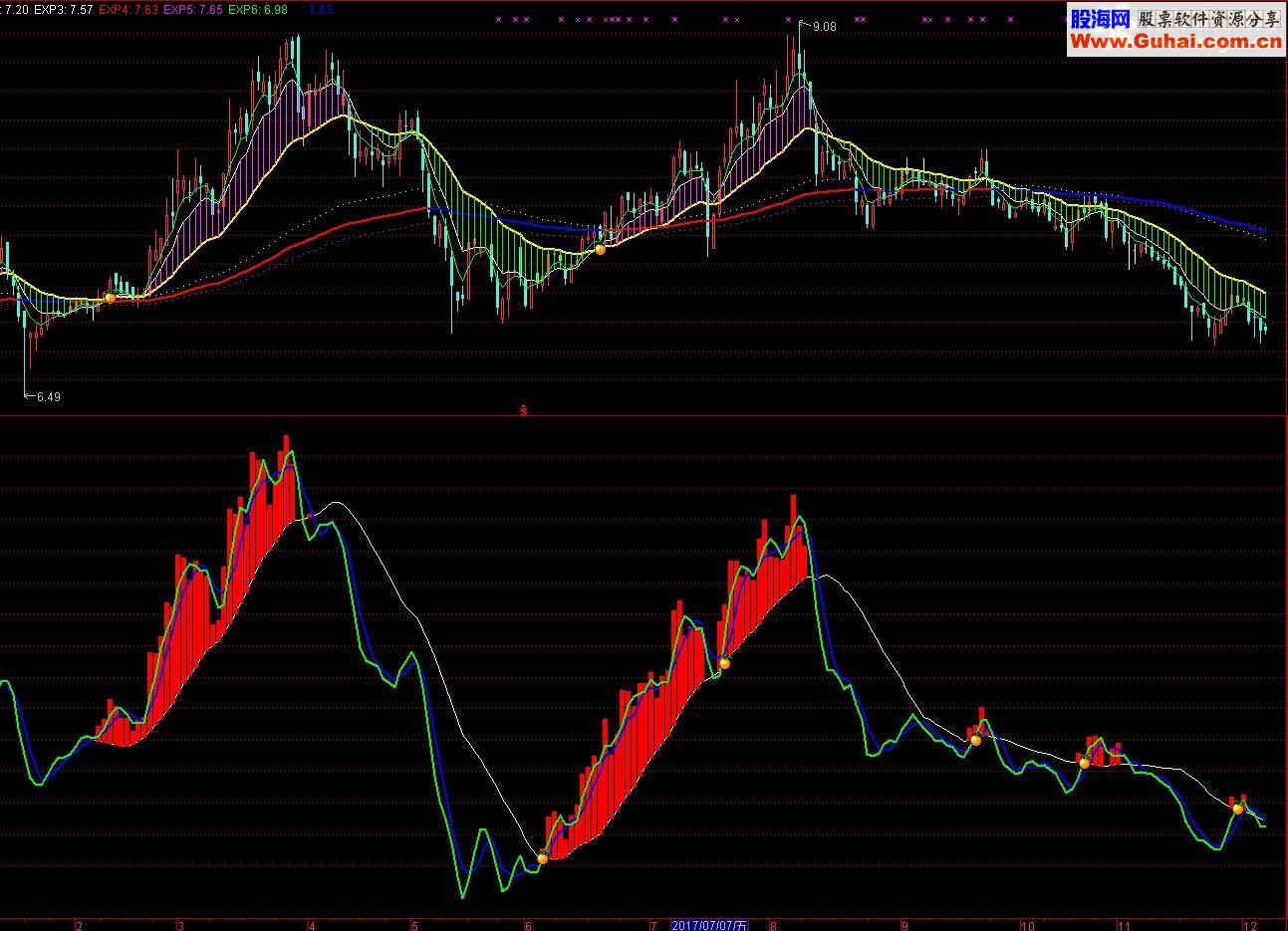The image size is (1288, 931).
Task: Click the first orange signal dot in price chart
Action: 110,297
